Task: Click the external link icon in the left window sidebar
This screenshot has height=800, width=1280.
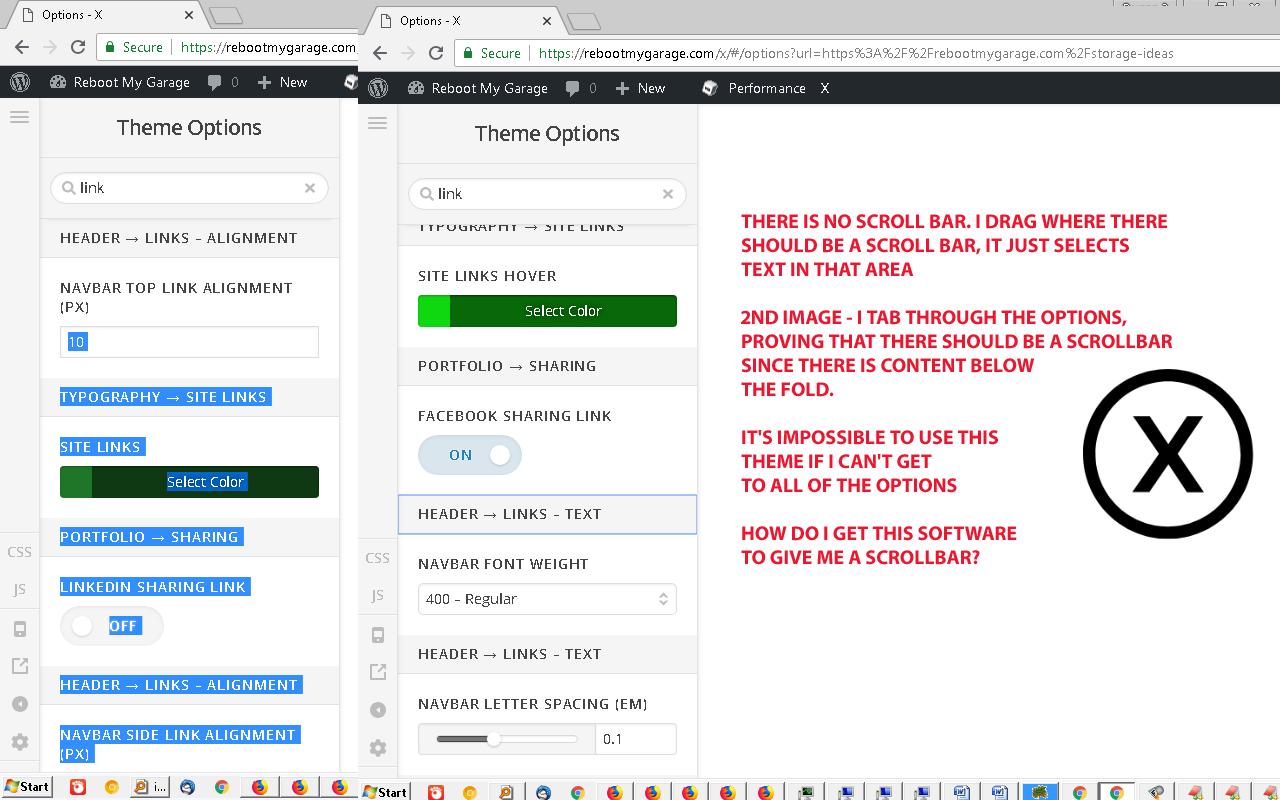Action: click(19, 666)
